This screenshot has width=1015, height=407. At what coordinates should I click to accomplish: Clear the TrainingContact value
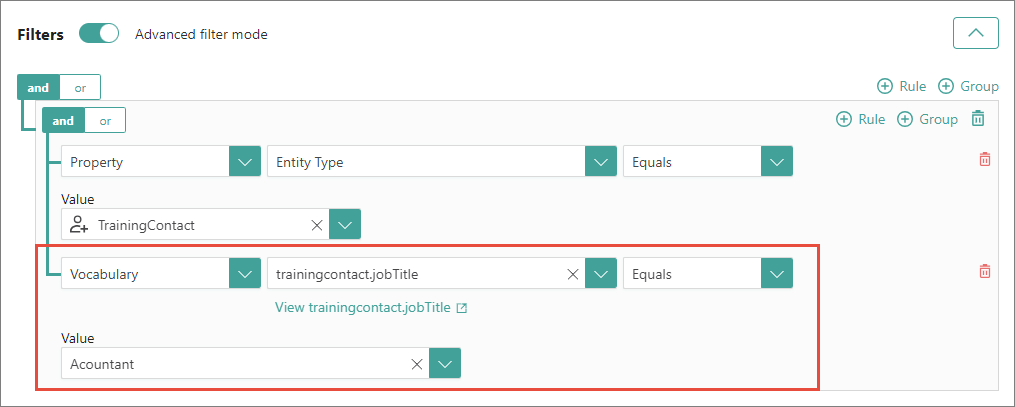(x=317, y=226)
